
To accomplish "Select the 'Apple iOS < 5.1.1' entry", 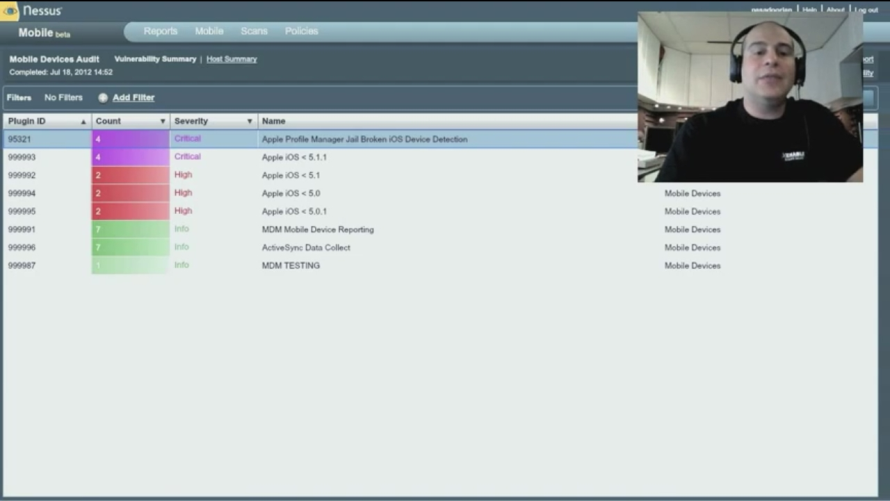I will 294,157.
